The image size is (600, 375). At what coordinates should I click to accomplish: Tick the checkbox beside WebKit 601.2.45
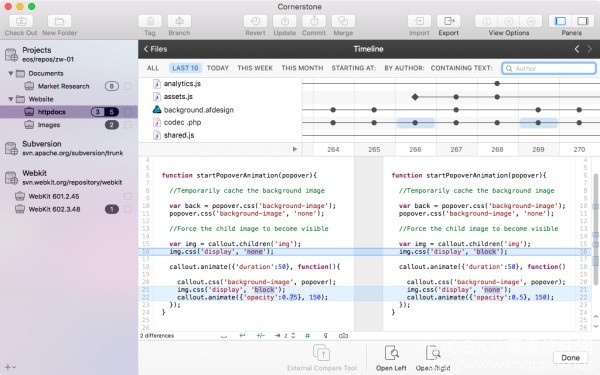[128, 196]
